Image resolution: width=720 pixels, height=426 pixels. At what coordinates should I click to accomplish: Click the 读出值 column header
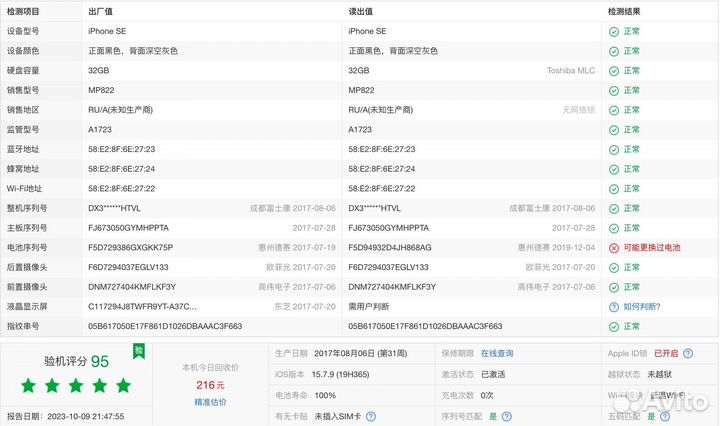361,11
